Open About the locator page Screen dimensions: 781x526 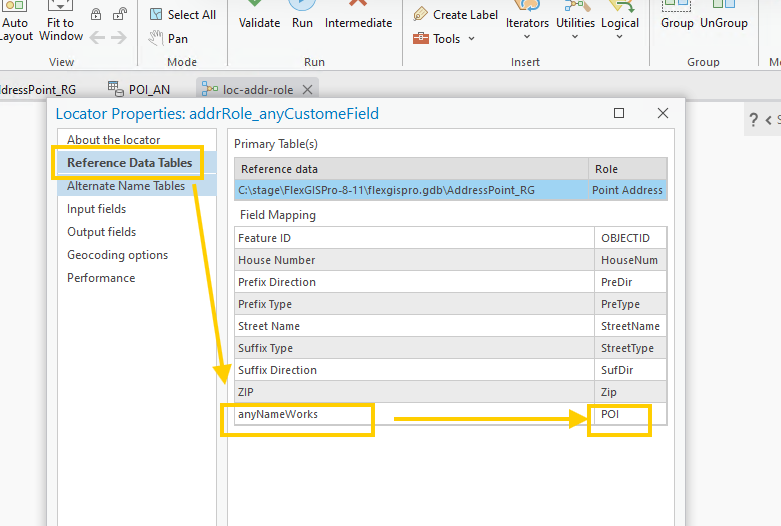point(114,140)
